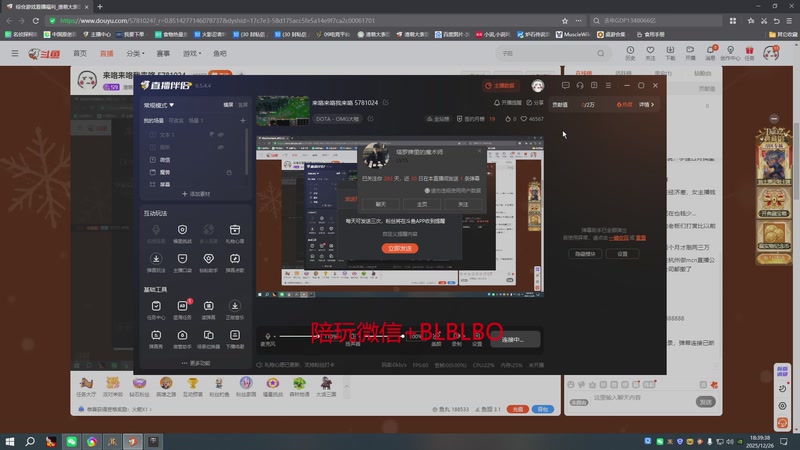This screenshot has width=800, height=450.
Task: Open 礼物心愿 gift wish tool
Action: coord(235,233)
